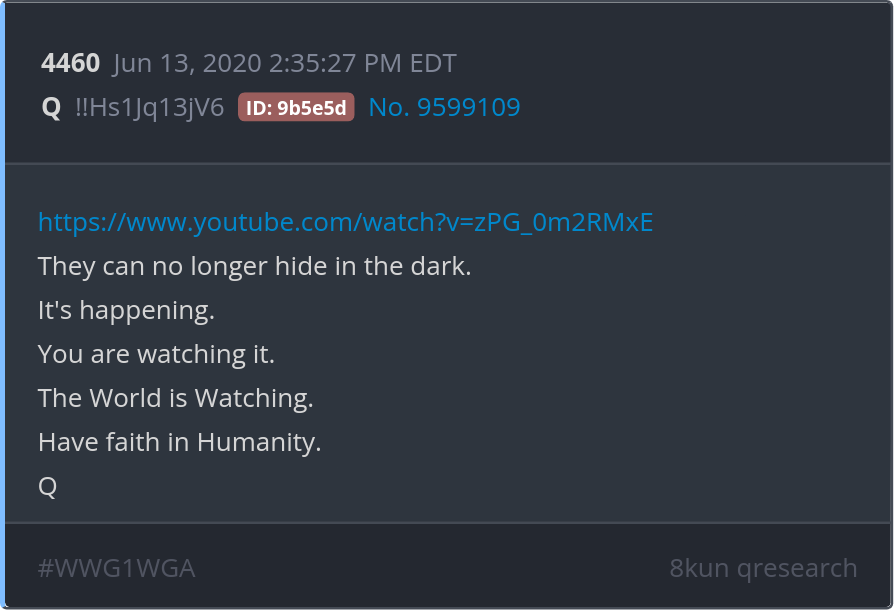Select the "It's happening." line
Viewport: 894px width, 610px height.
click(126, 311)
